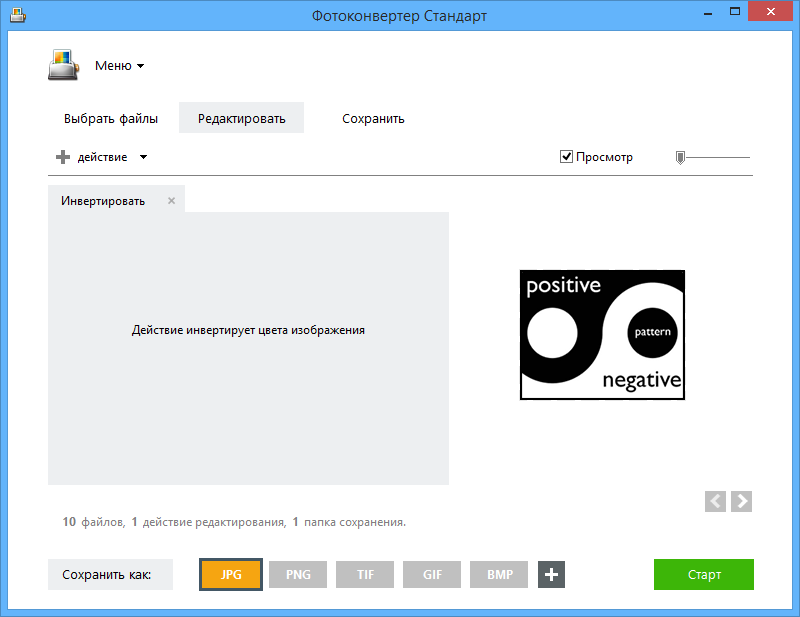
Task: Click the Photoconverter printer logo icon
Action: (x=64, y=65)
